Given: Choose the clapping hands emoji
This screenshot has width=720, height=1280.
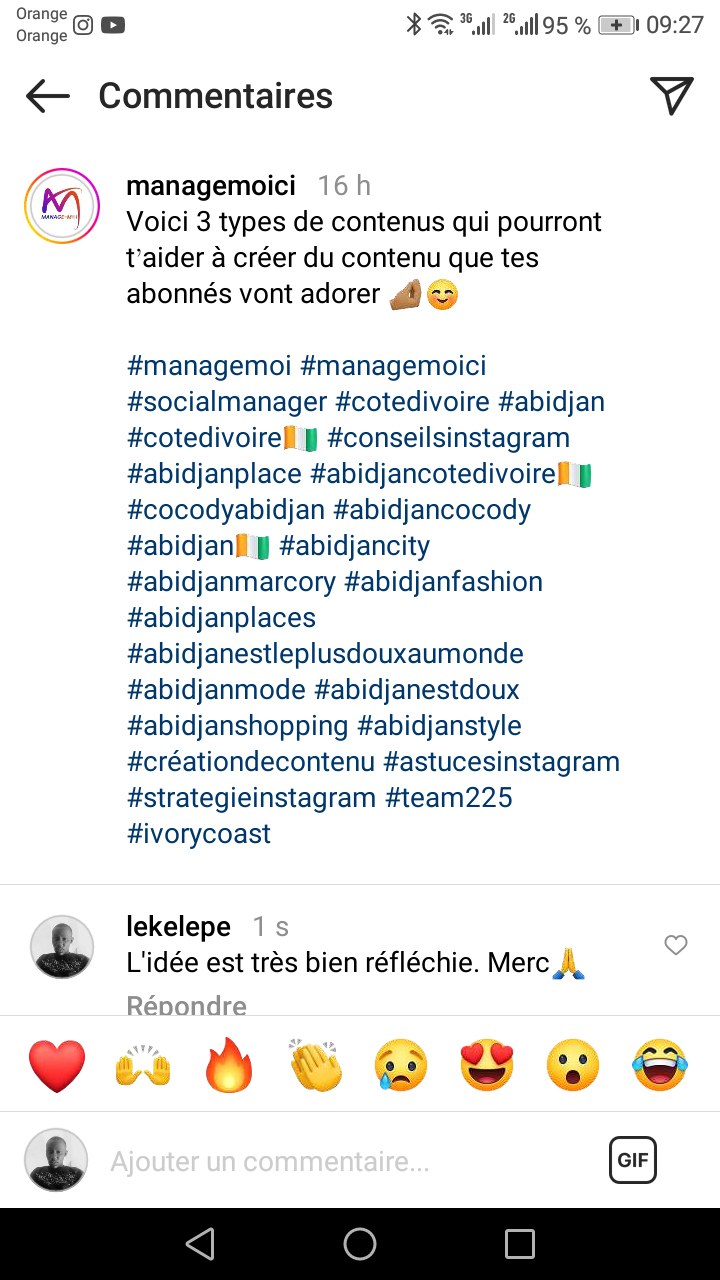Looking at the screenshot, I should pos(316,1065).
